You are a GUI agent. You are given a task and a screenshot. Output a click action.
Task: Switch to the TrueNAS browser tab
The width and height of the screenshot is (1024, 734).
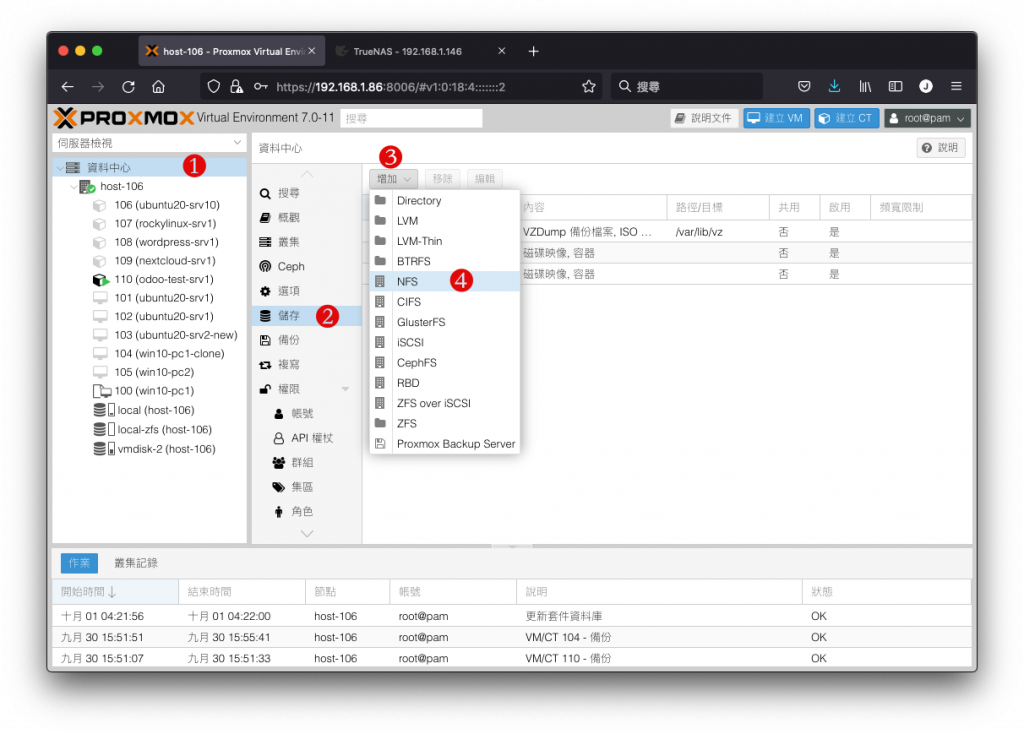pos(420,51)
